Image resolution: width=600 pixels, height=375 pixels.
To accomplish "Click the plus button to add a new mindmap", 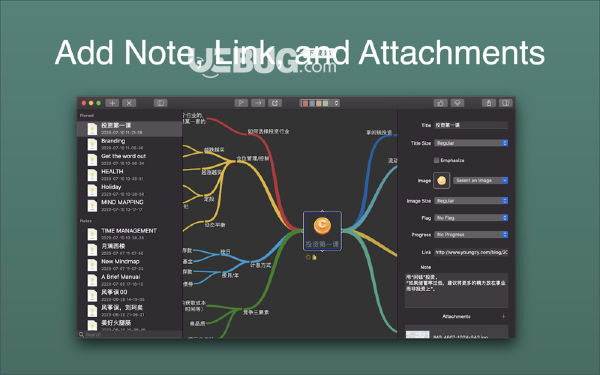I will pos(112,103).
